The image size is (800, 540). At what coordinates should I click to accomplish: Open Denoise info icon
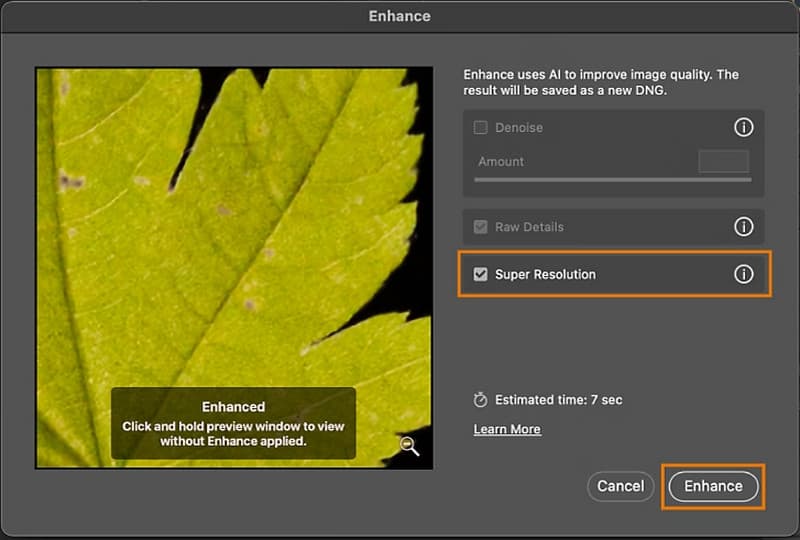pyautogui.click(x=743, y=127)
